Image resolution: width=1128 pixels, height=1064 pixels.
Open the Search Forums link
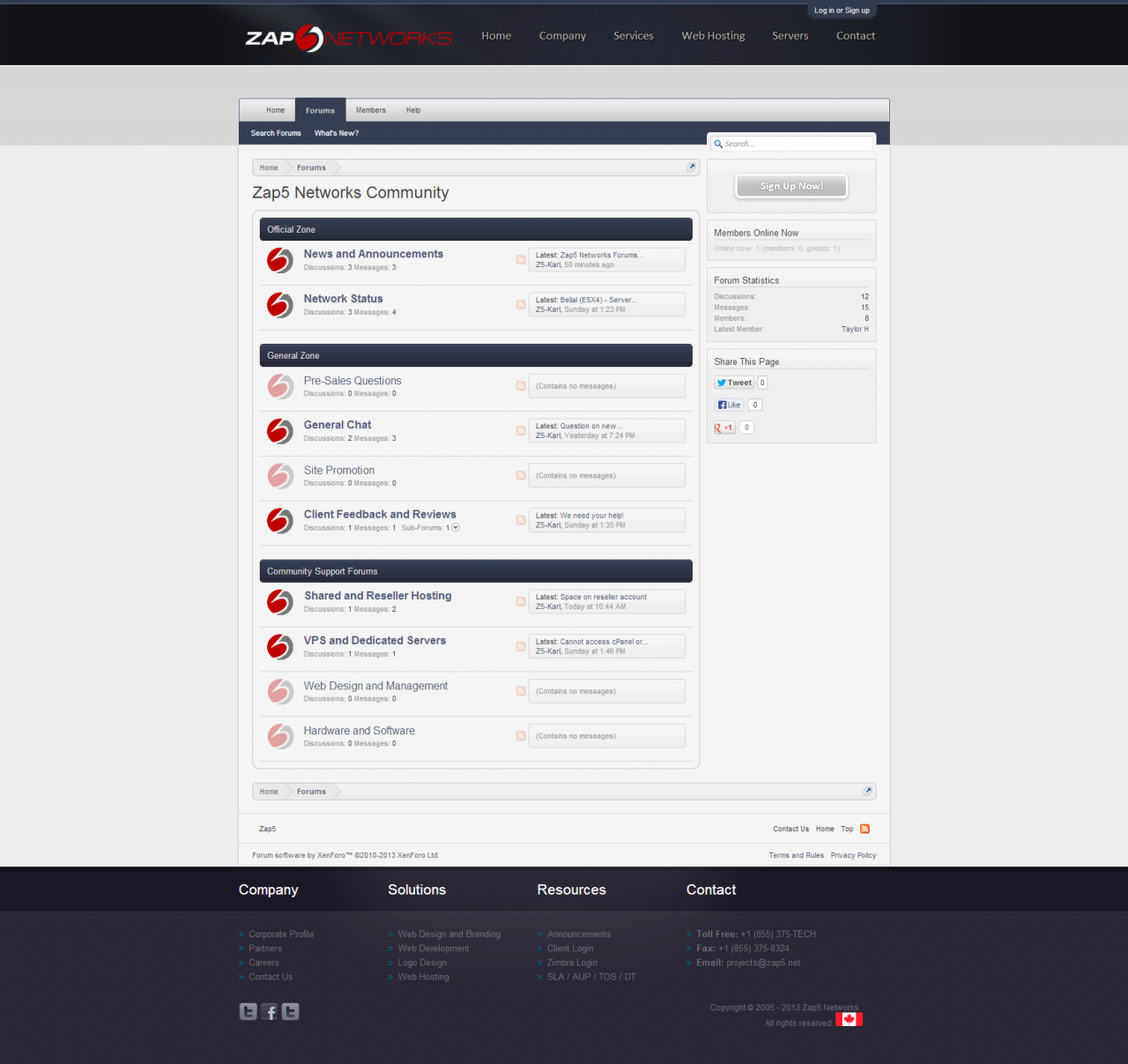pos(276,133)
